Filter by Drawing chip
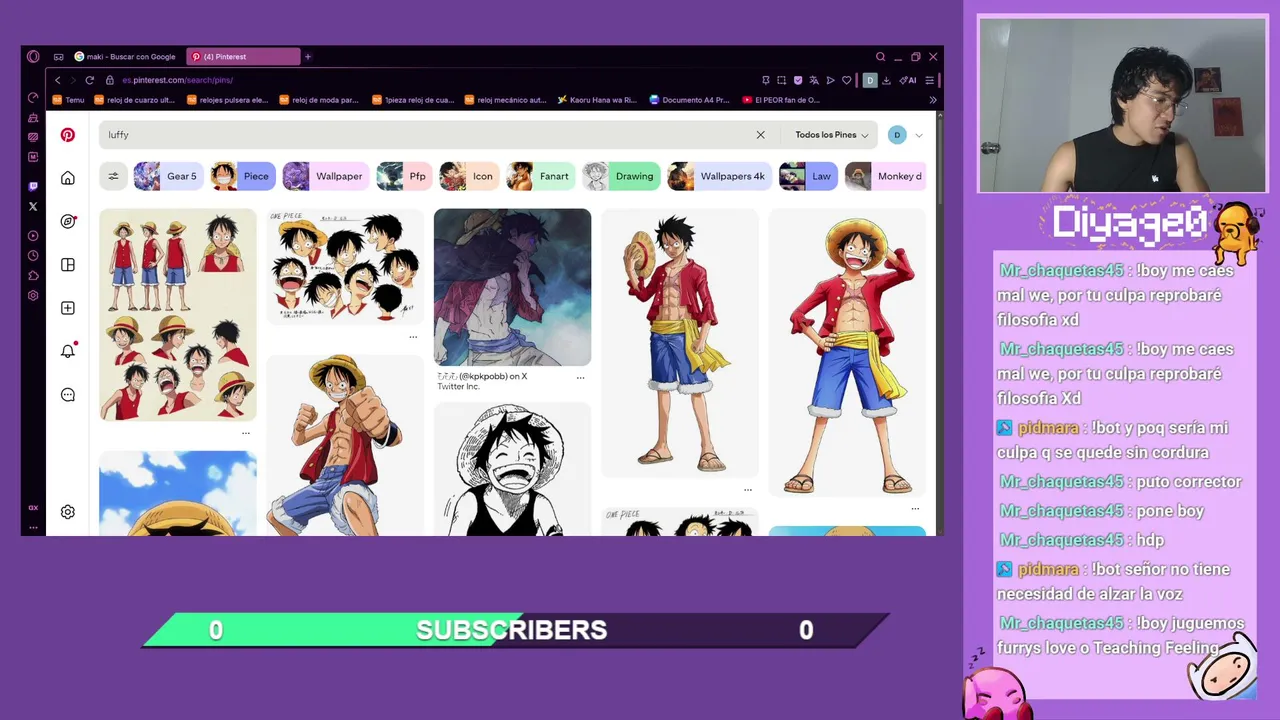This screenshot has width=1280, height=720. 621,176
